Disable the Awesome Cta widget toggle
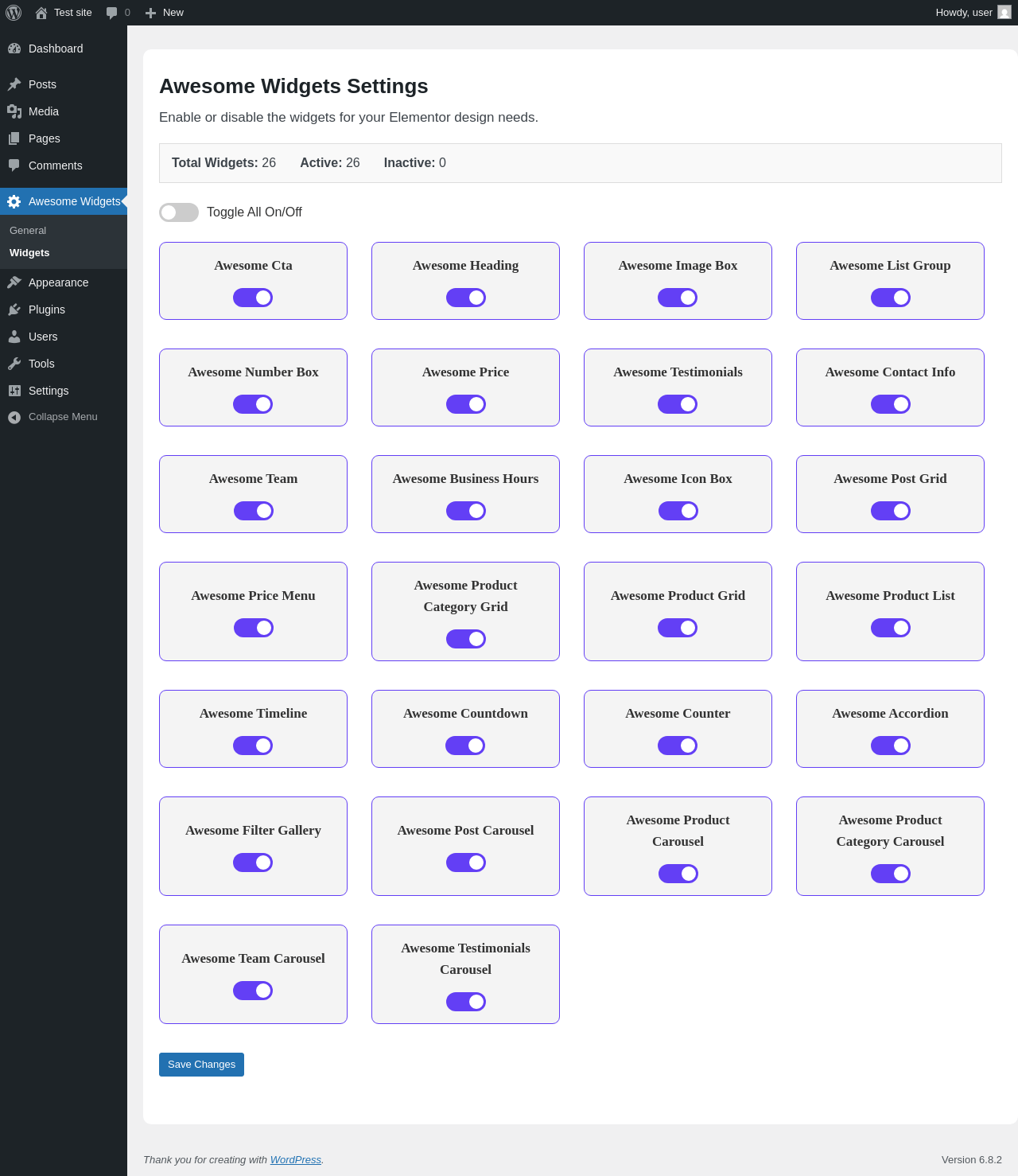The width and height of the screenshot is (1018, 1176). click(x=253, y=298)
